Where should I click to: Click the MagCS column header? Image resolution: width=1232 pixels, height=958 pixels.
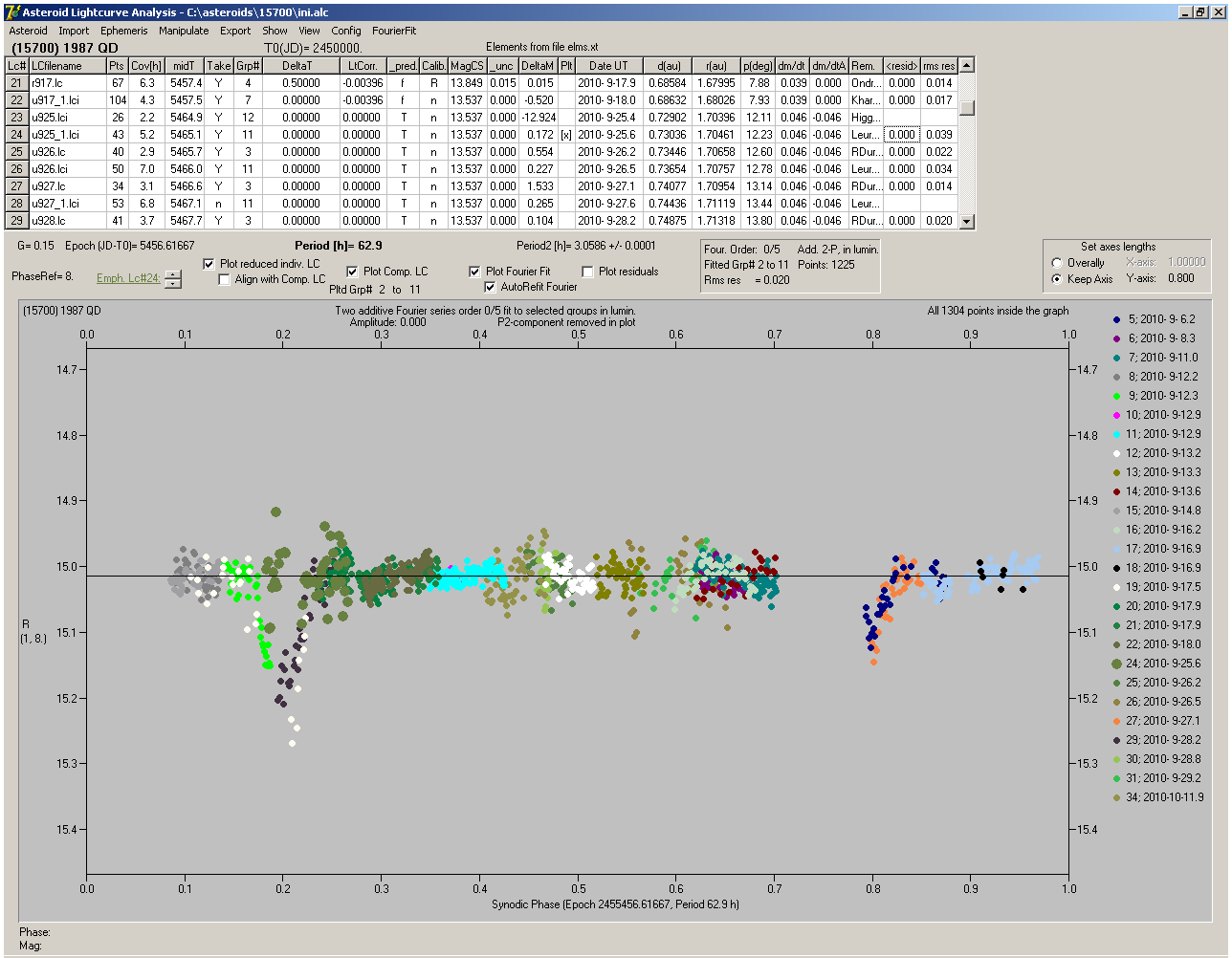pyautogui.click(x=467, y=66)
